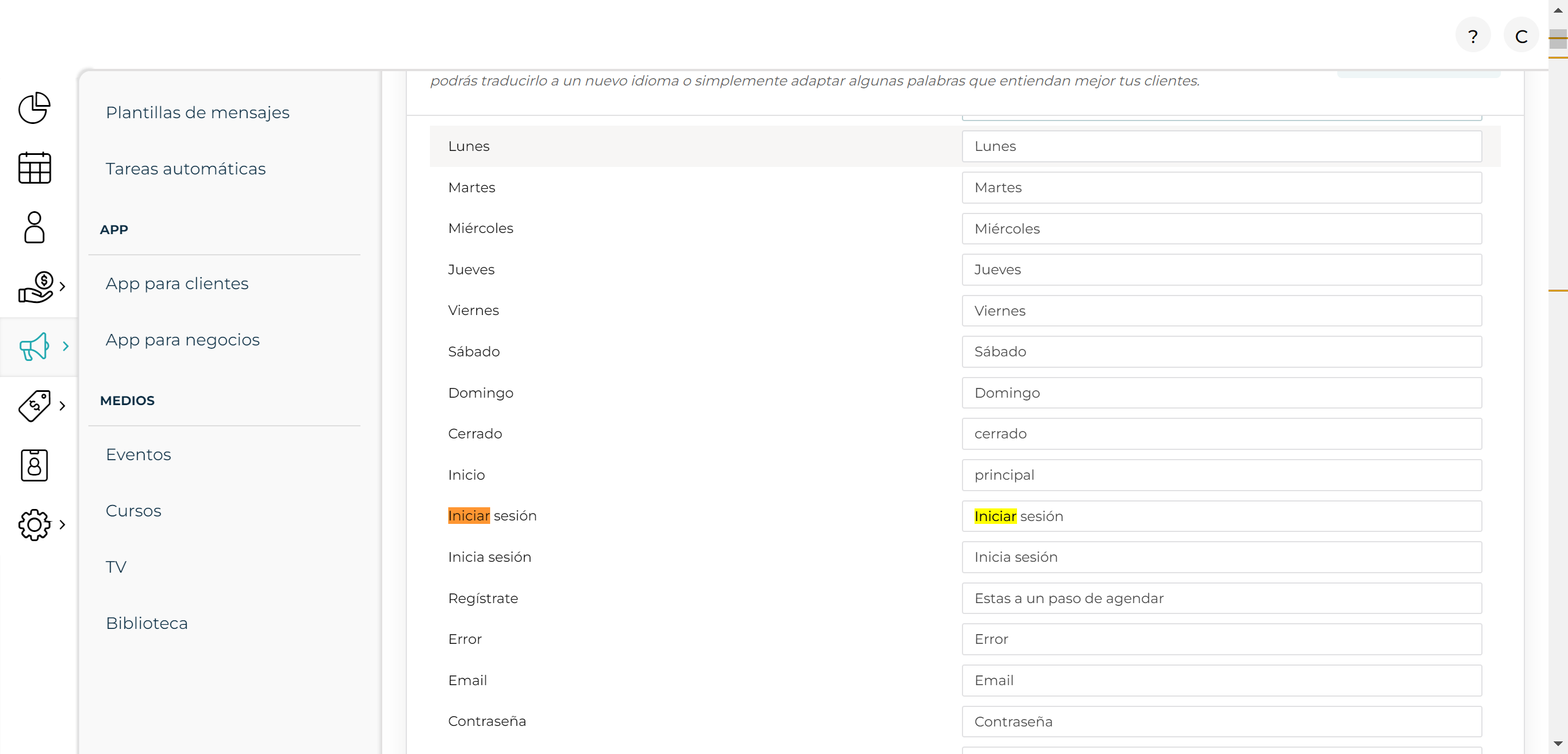Image resolution: width=1568 pixels, height=754 pixels.
Task: Open the dashboard pie chart icon
Action: (34, 108)
